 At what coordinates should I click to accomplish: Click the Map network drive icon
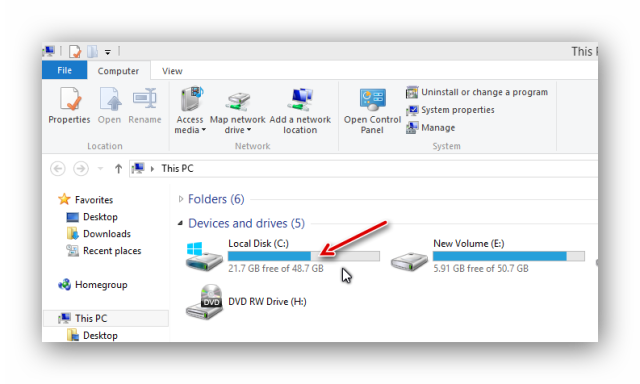[238, 102]
